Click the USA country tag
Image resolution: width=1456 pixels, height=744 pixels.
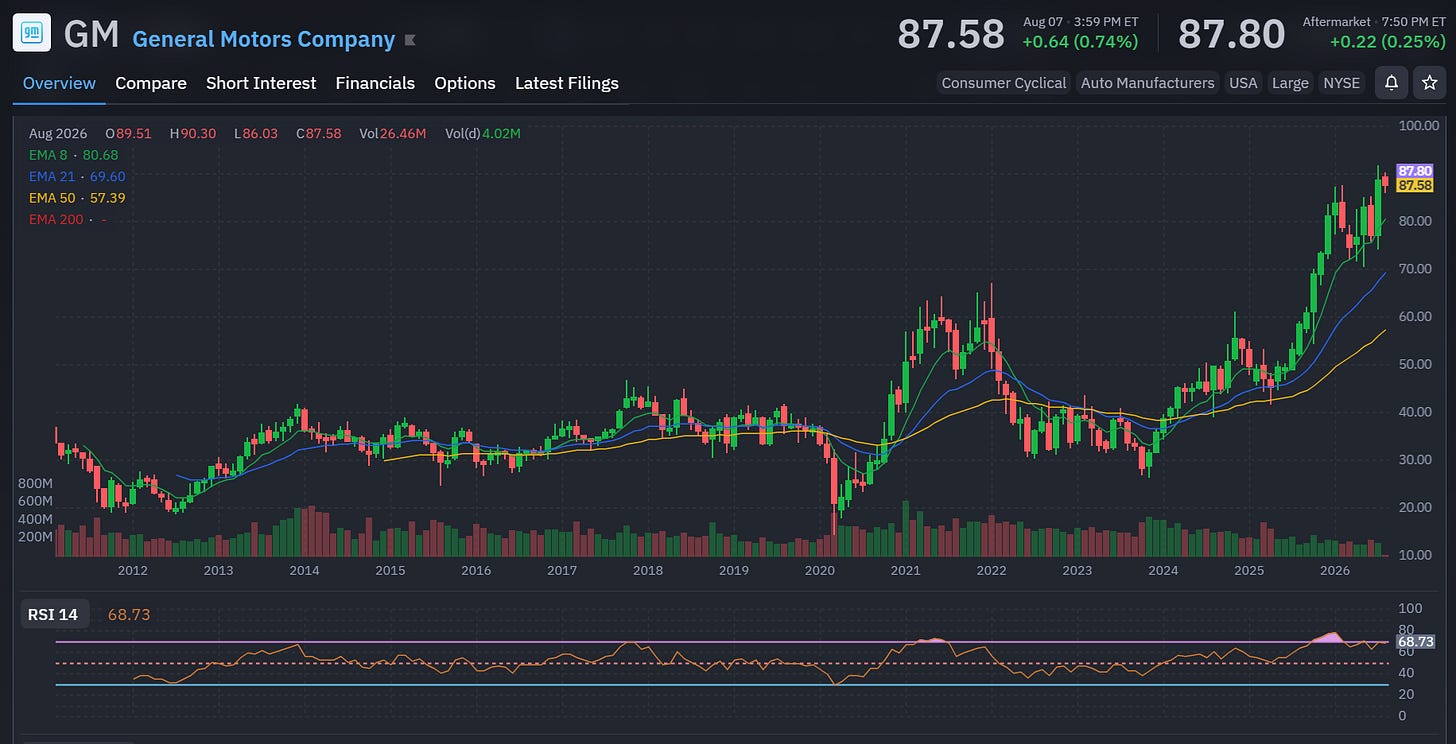(1243, 83)
